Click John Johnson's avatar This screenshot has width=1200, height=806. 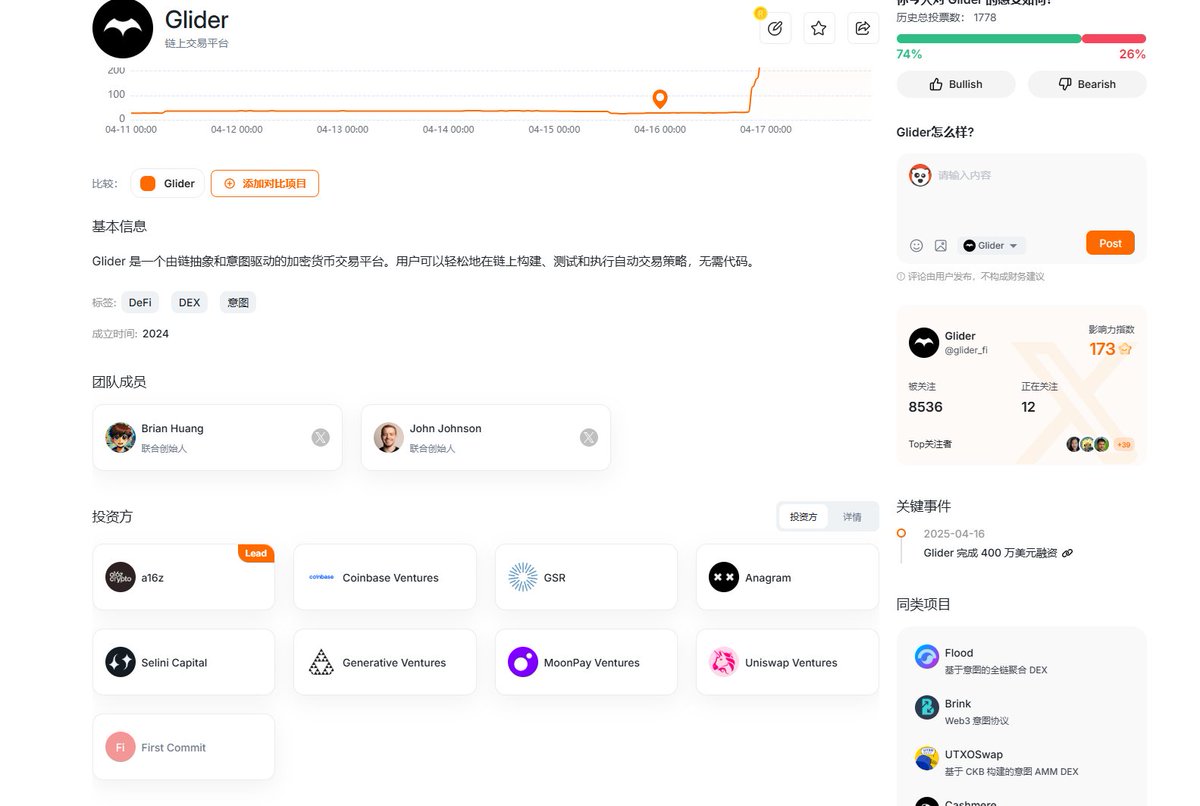(389, 438)
